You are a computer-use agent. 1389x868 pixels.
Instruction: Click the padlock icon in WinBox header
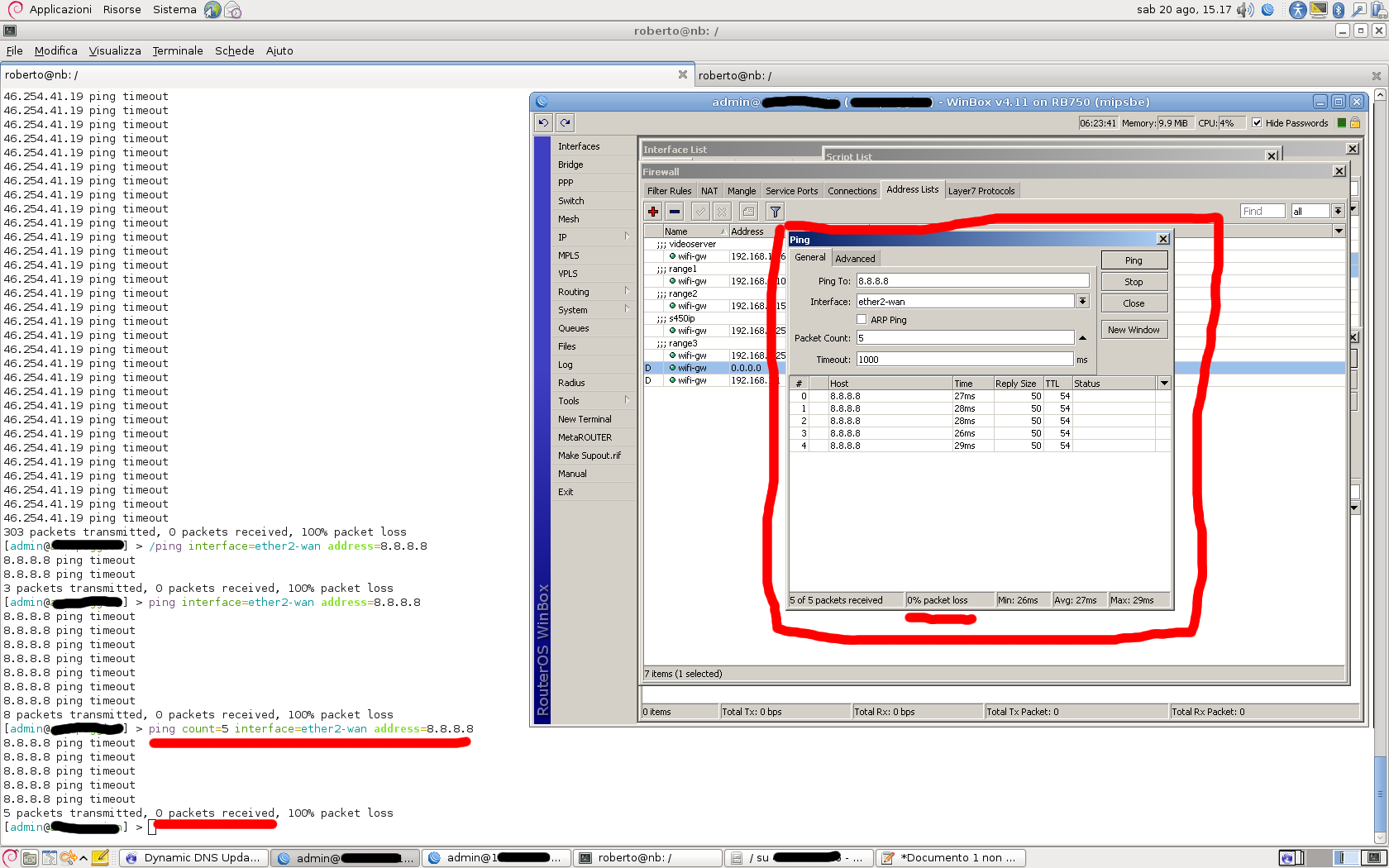(1355, 123)
